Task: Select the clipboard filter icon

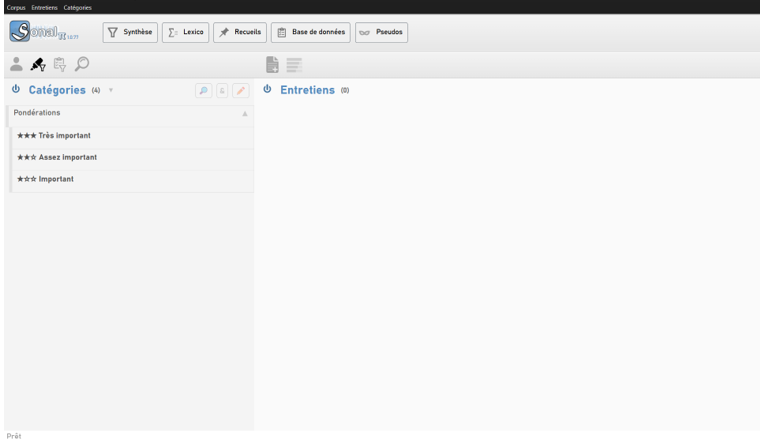Action: [x=60, y=64]
